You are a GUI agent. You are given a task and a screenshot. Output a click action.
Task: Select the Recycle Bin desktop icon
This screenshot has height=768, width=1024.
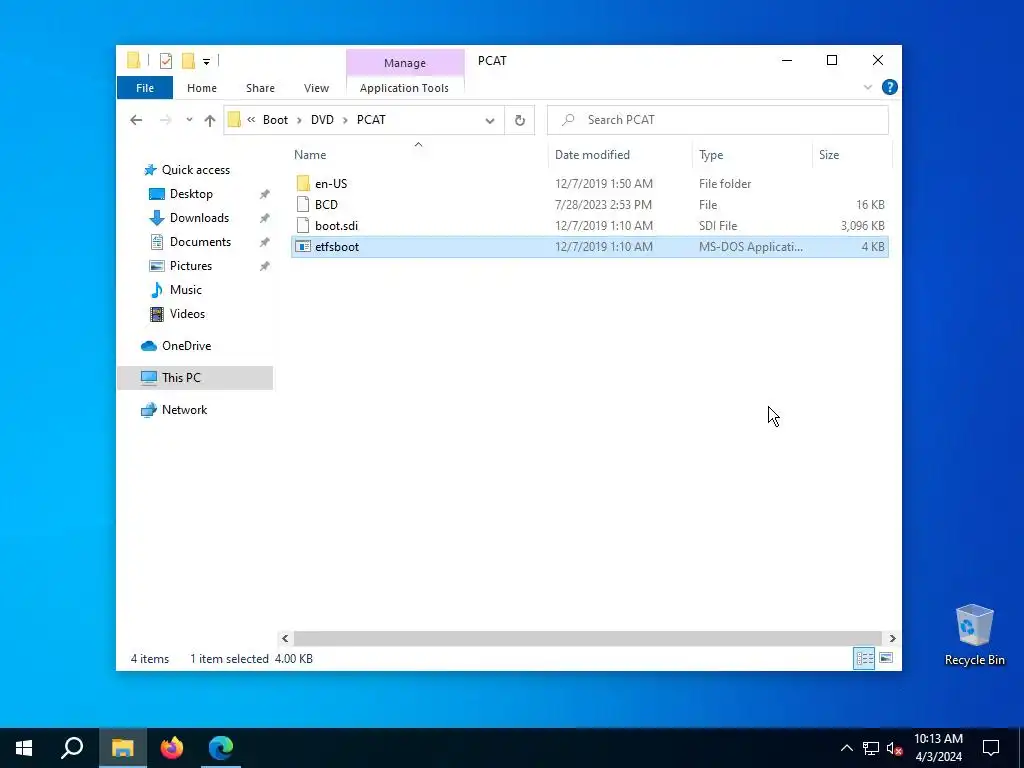coord(974,635)
